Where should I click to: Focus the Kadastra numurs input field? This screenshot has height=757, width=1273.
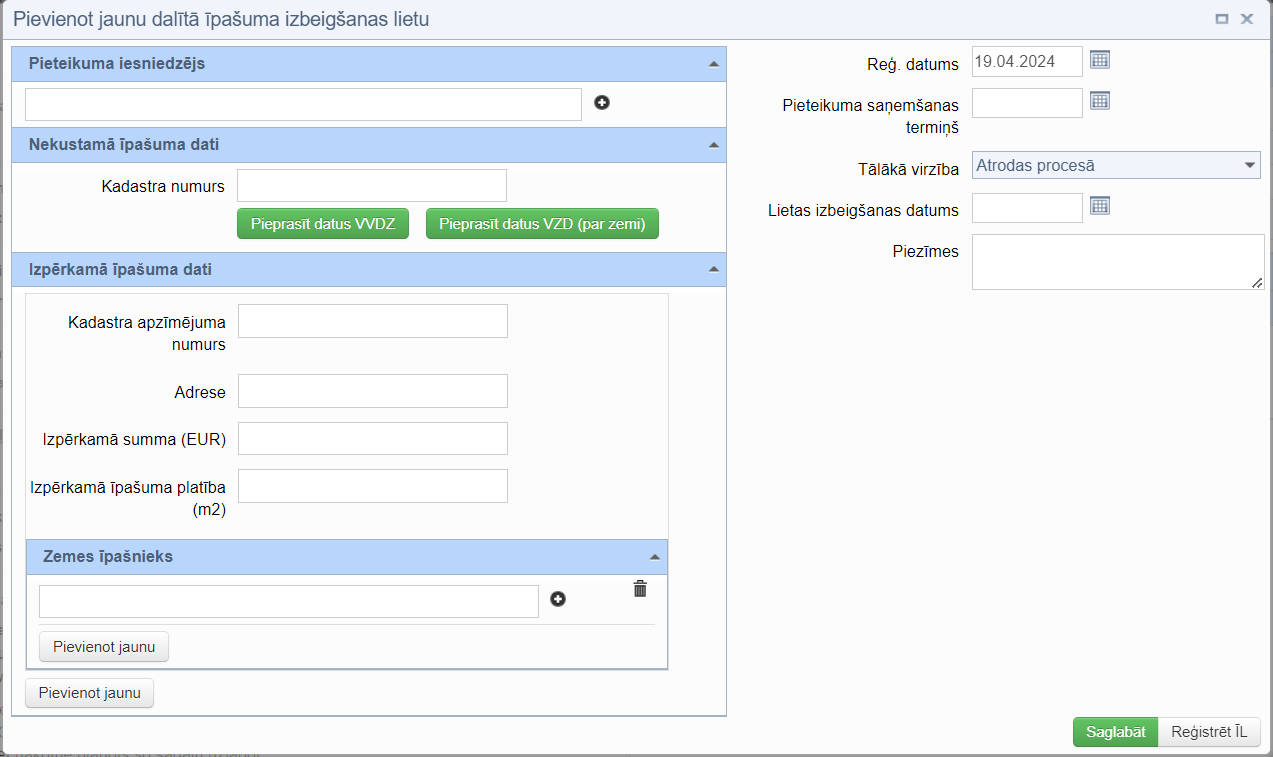click(x=372, y=186)
